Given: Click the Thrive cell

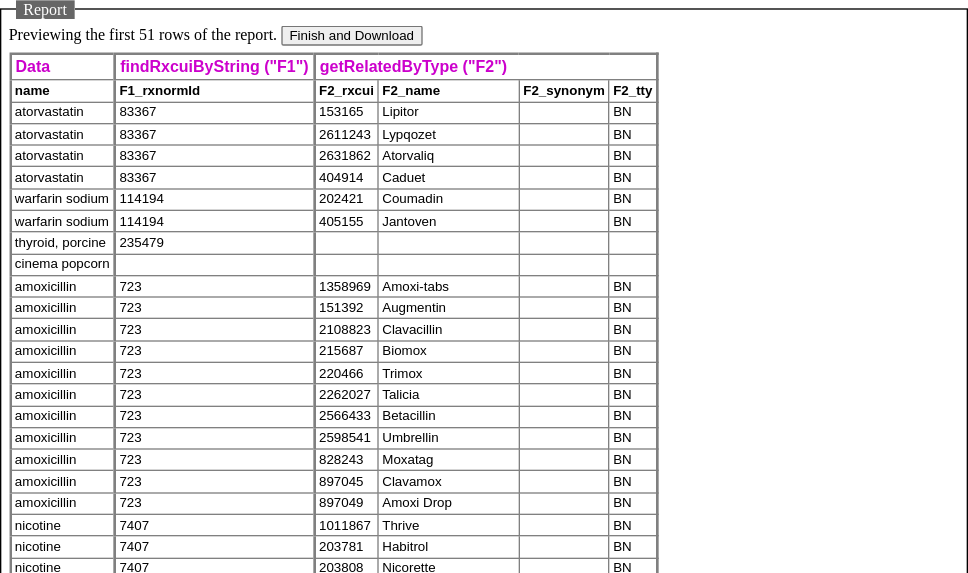Looking at the screenshot, I should pyautogui.click(x=449, y=525).
